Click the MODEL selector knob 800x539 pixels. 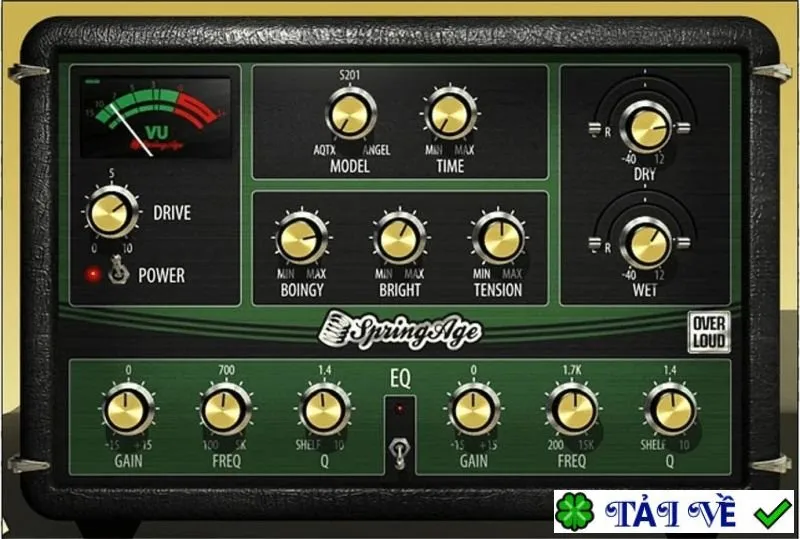(350, 114)
